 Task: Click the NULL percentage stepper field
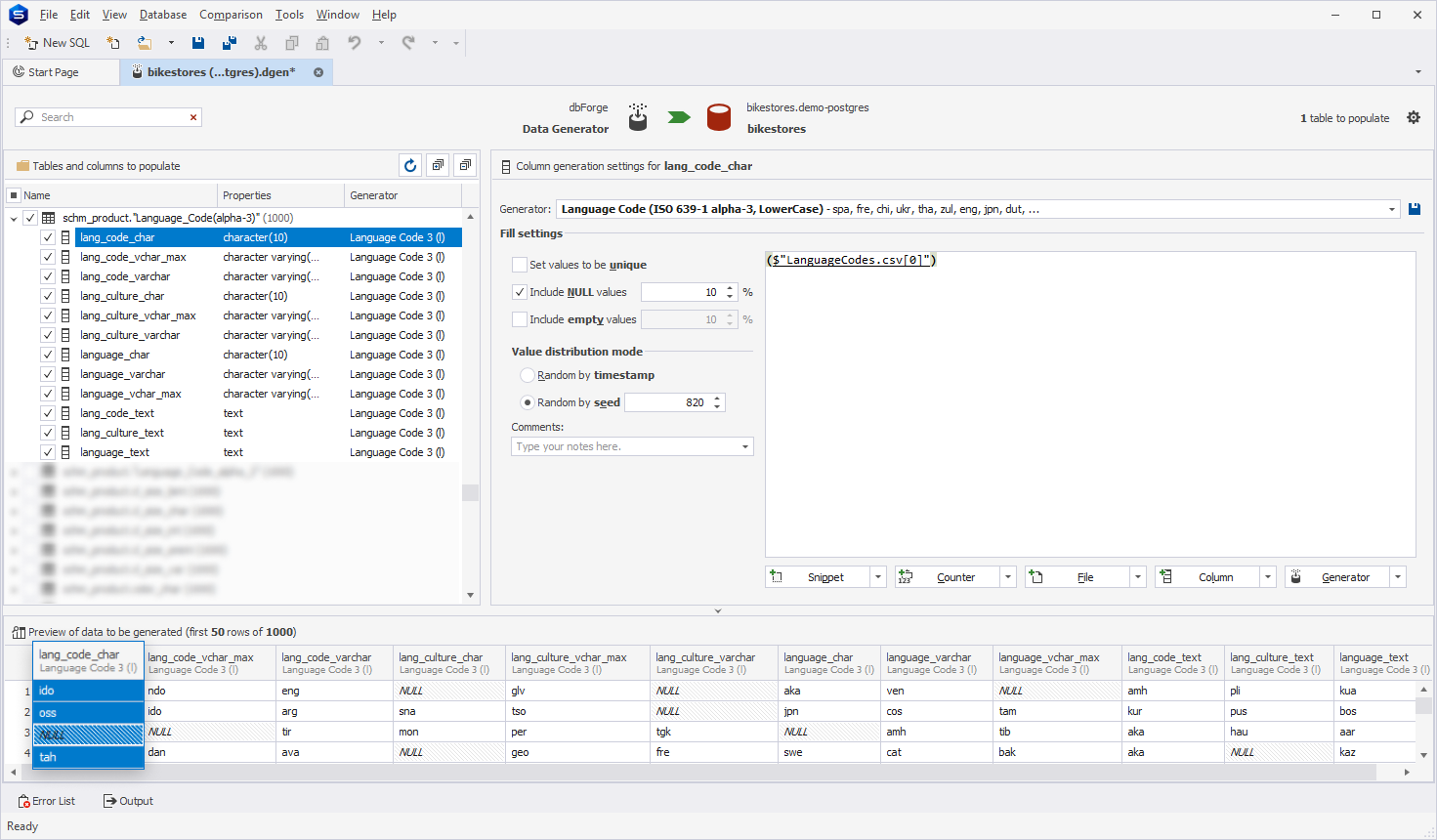(x=689, y=292)
